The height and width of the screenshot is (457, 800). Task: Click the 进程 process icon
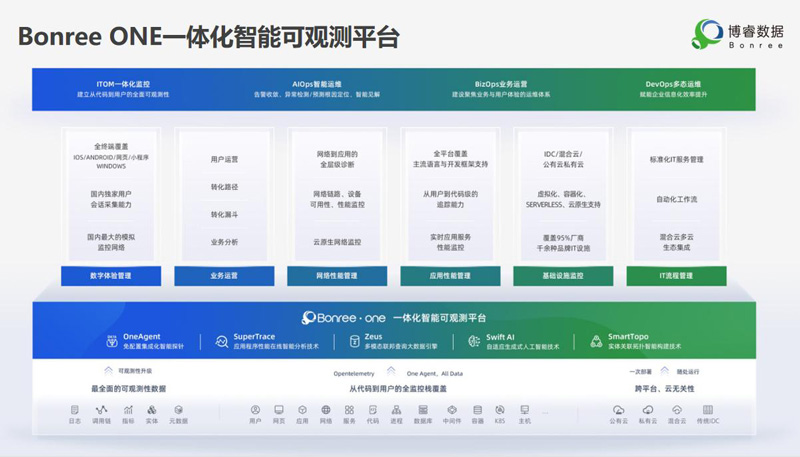[x=396, y=410]
